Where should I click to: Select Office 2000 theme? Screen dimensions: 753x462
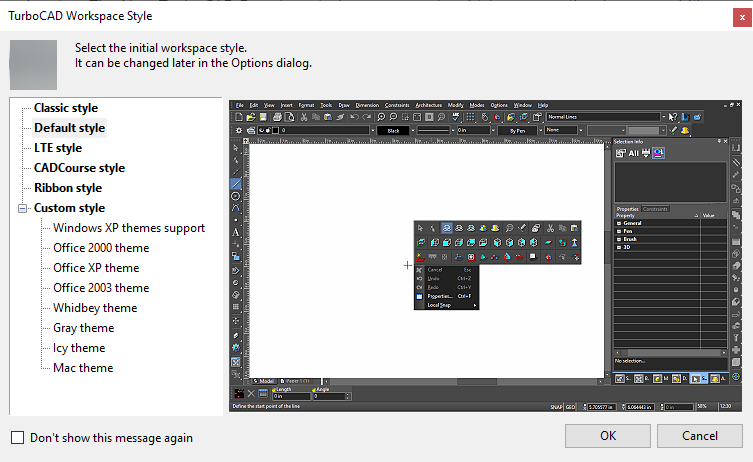click(101, 248)
